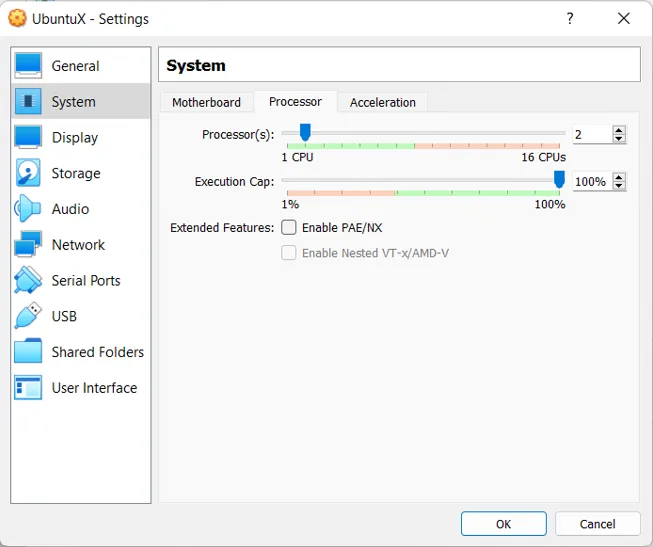The height and width of the screenshot is (547, 653).
Task: Toggle Enable Nested VT-x/AMD-V checkbox
Action: coord(289,253)
